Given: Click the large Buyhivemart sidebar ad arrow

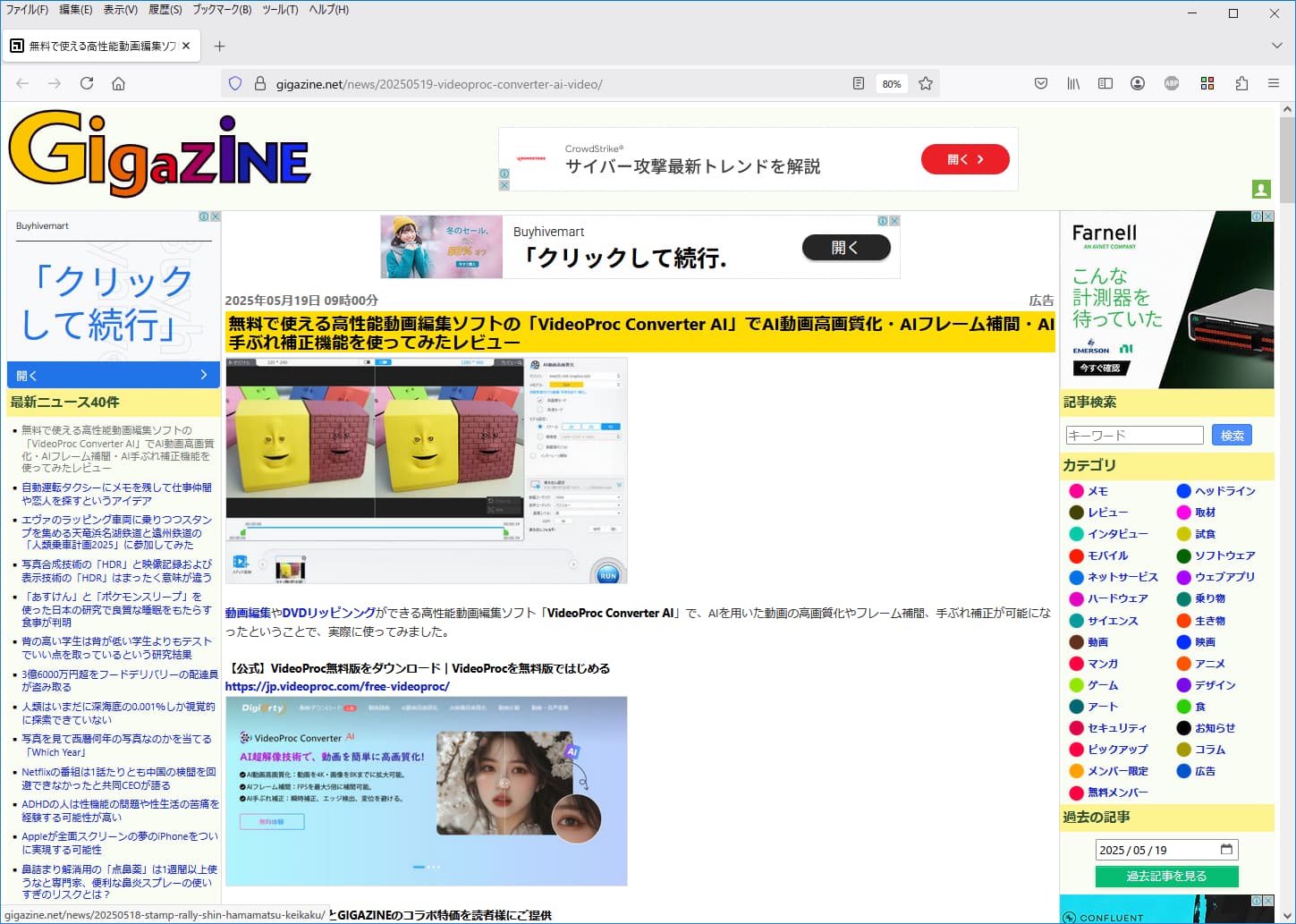Looking at the screenshot, I should tap(204, 375).
